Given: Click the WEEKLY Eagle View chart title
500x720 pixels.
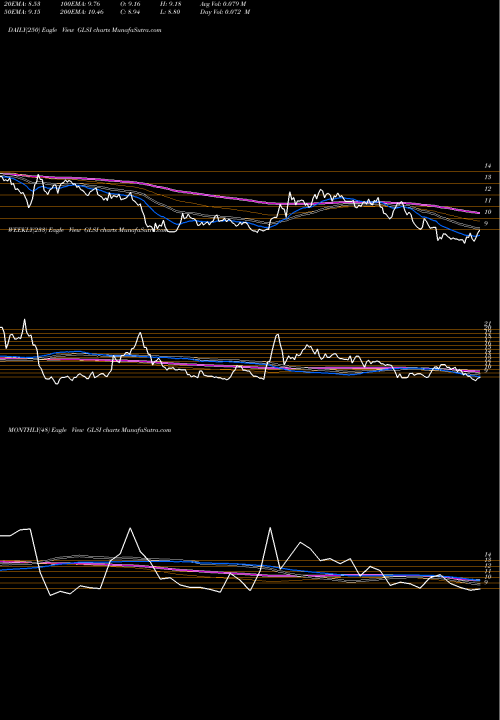Looking at the screenshot, I should (x=87, y=230).
